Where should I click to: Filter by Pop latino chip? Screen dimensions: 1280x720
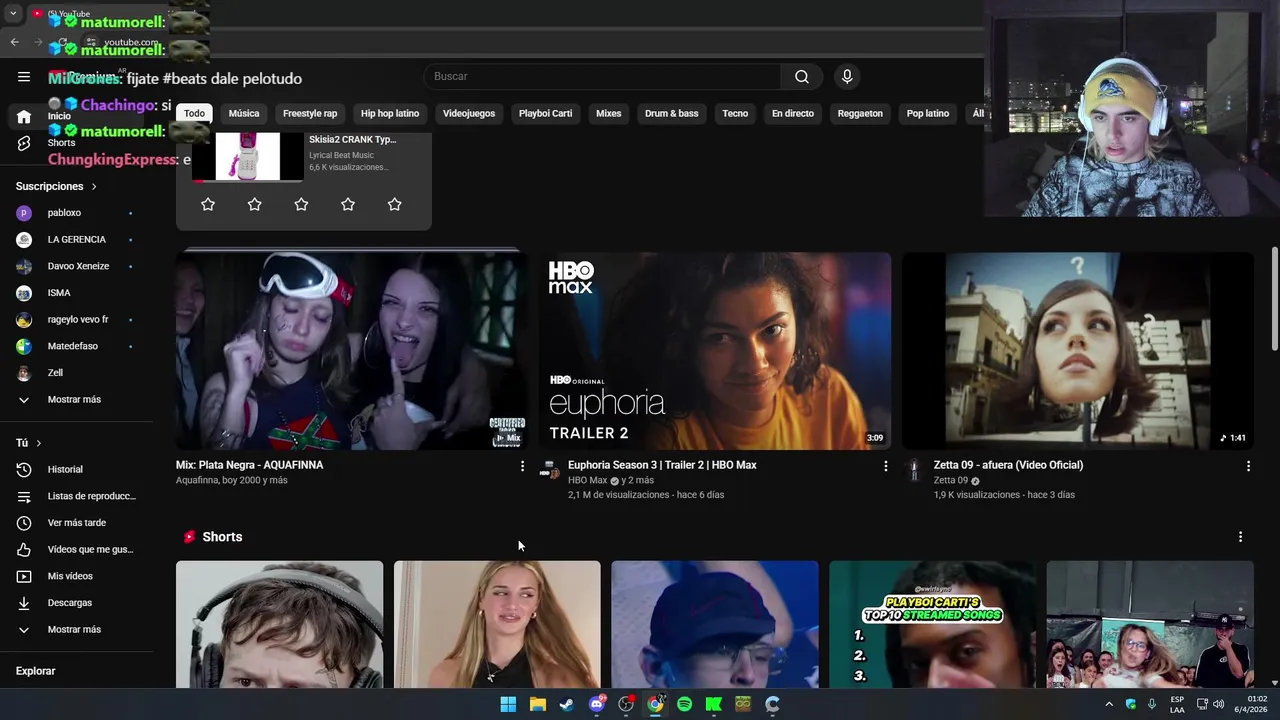(928, 113)
